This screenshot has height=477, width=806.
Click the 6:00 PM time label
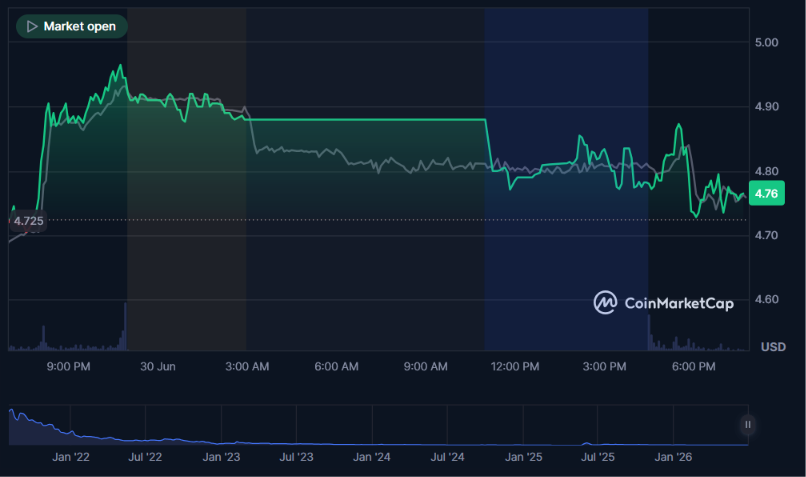click(694, 366)
